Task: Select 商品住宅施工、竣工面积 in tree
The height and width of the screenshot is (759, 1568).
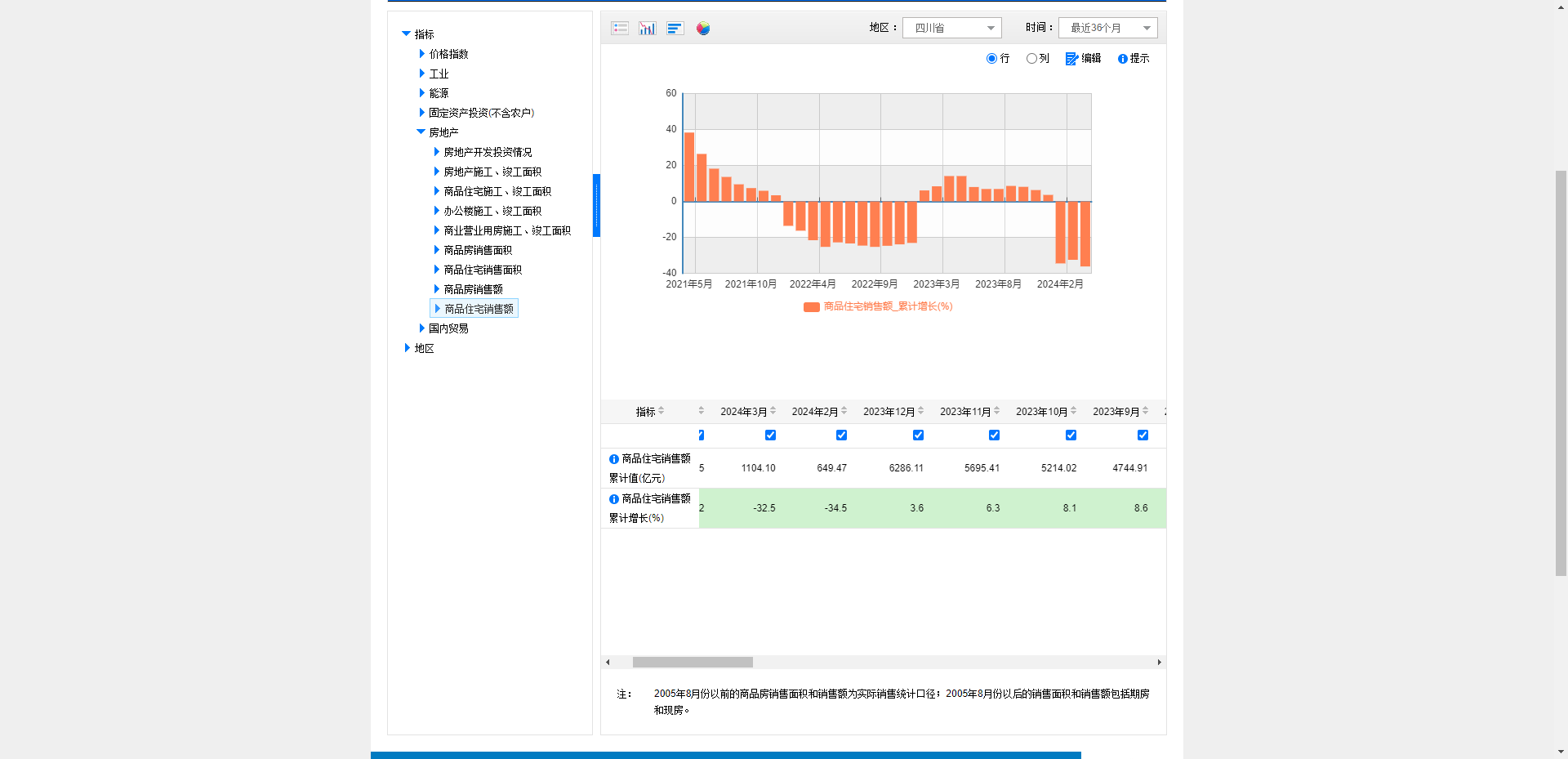Action: click(497, 191)
